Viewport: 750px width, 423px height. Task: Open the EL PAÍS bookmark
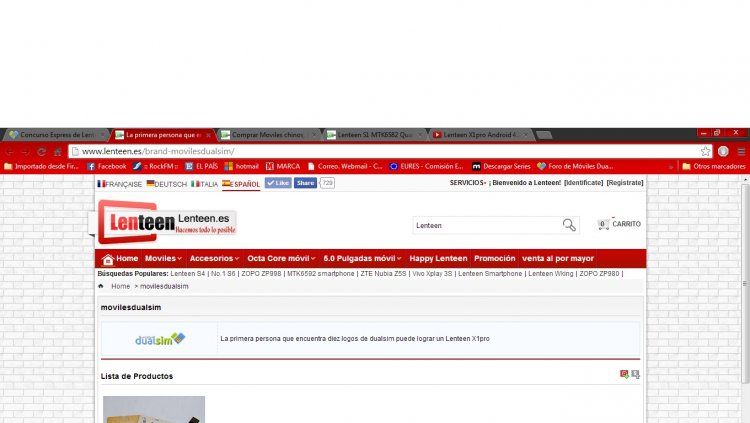pyautogui.click(x=201, y=167)
